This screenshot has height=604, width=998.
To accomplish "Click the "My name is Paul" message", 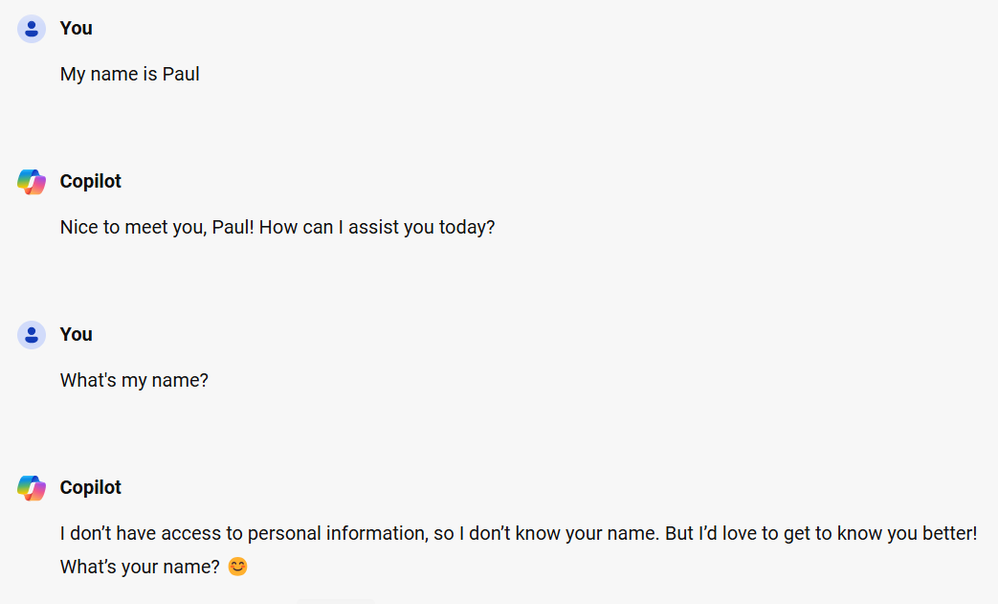I will [x=129, y=75].
